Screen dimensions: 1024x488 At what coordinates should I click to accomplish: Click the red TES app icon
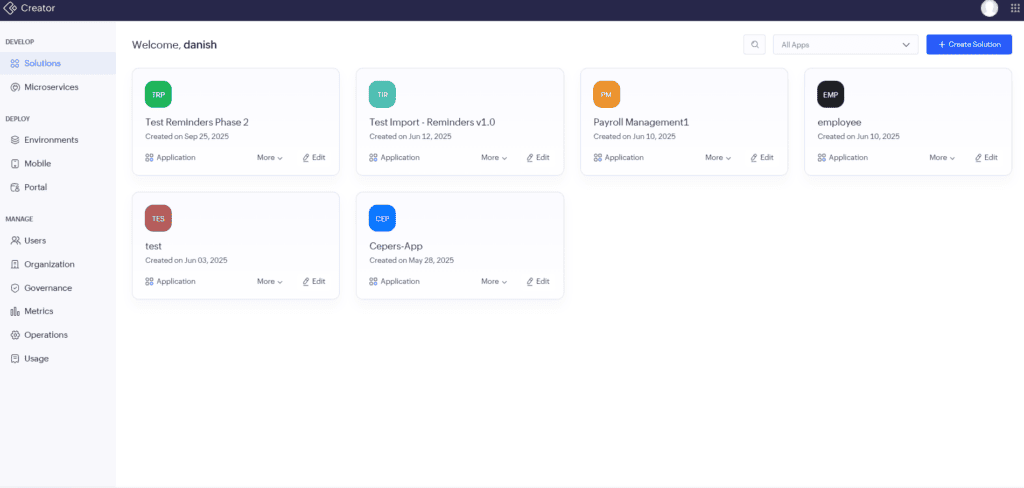(158, 218)
